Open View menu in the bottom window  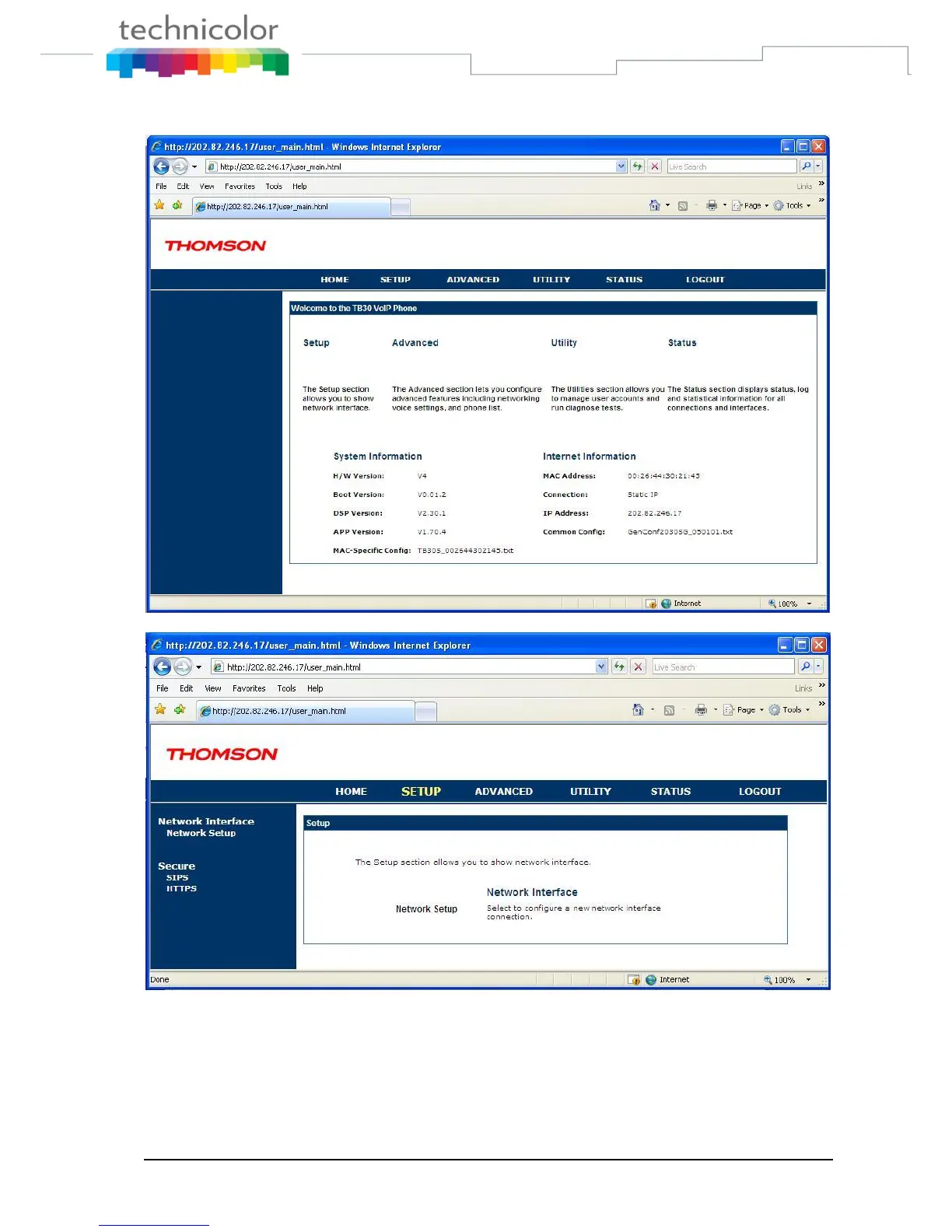pyautogui.click(x=213, y=688)
